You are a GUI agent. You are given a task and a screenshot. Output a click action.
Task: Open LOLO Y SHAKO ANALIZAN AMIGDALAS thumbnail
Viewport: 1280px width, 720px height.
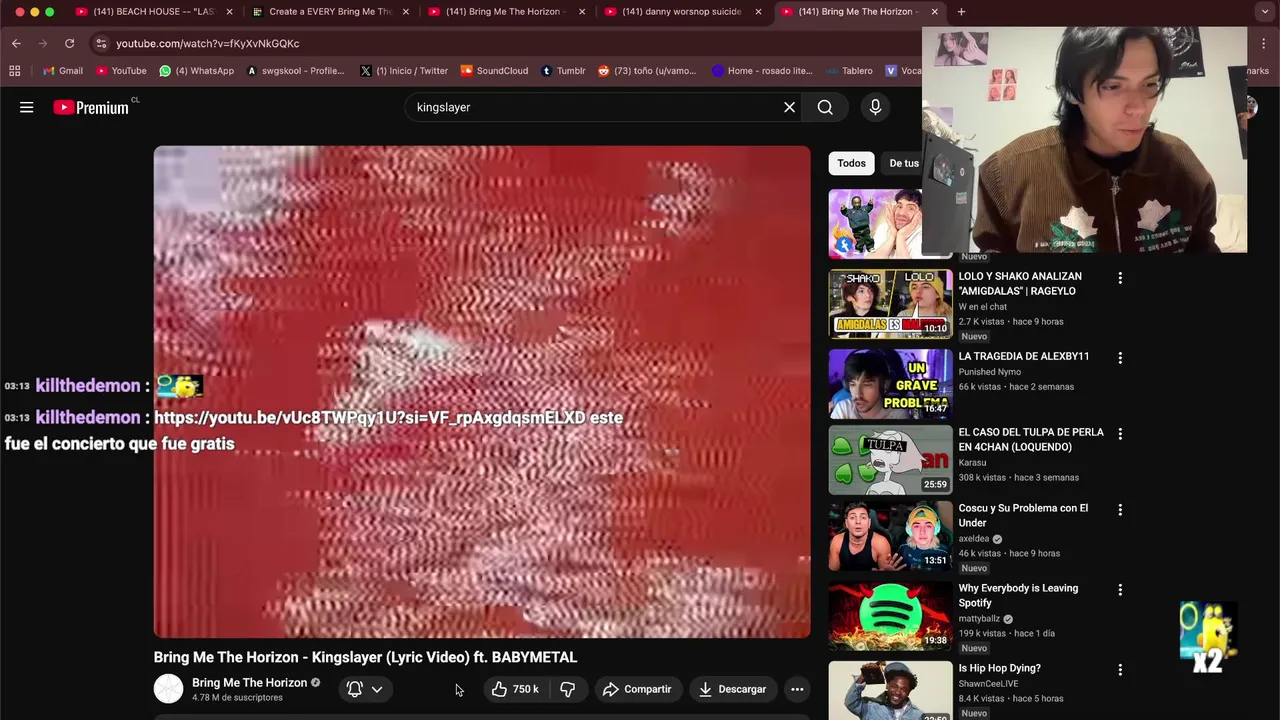(x=890, y=304)
